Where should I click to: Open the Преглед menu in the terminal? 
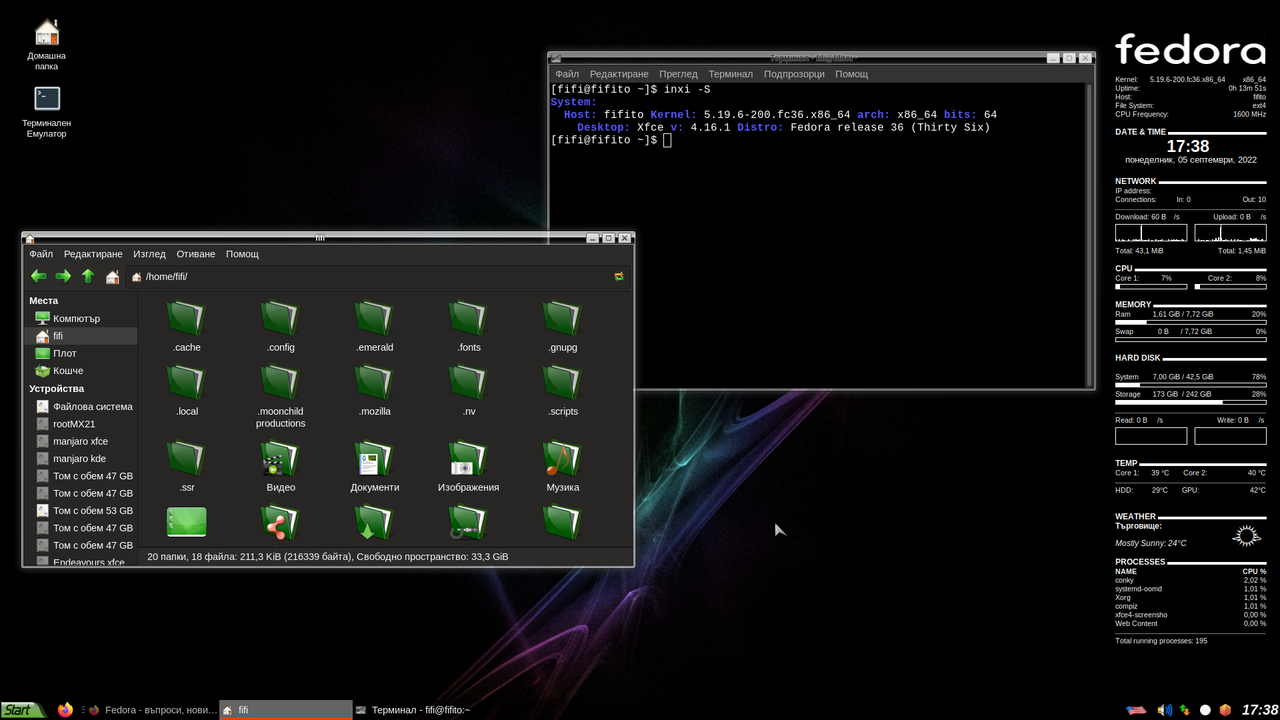[x=678, y=74]
